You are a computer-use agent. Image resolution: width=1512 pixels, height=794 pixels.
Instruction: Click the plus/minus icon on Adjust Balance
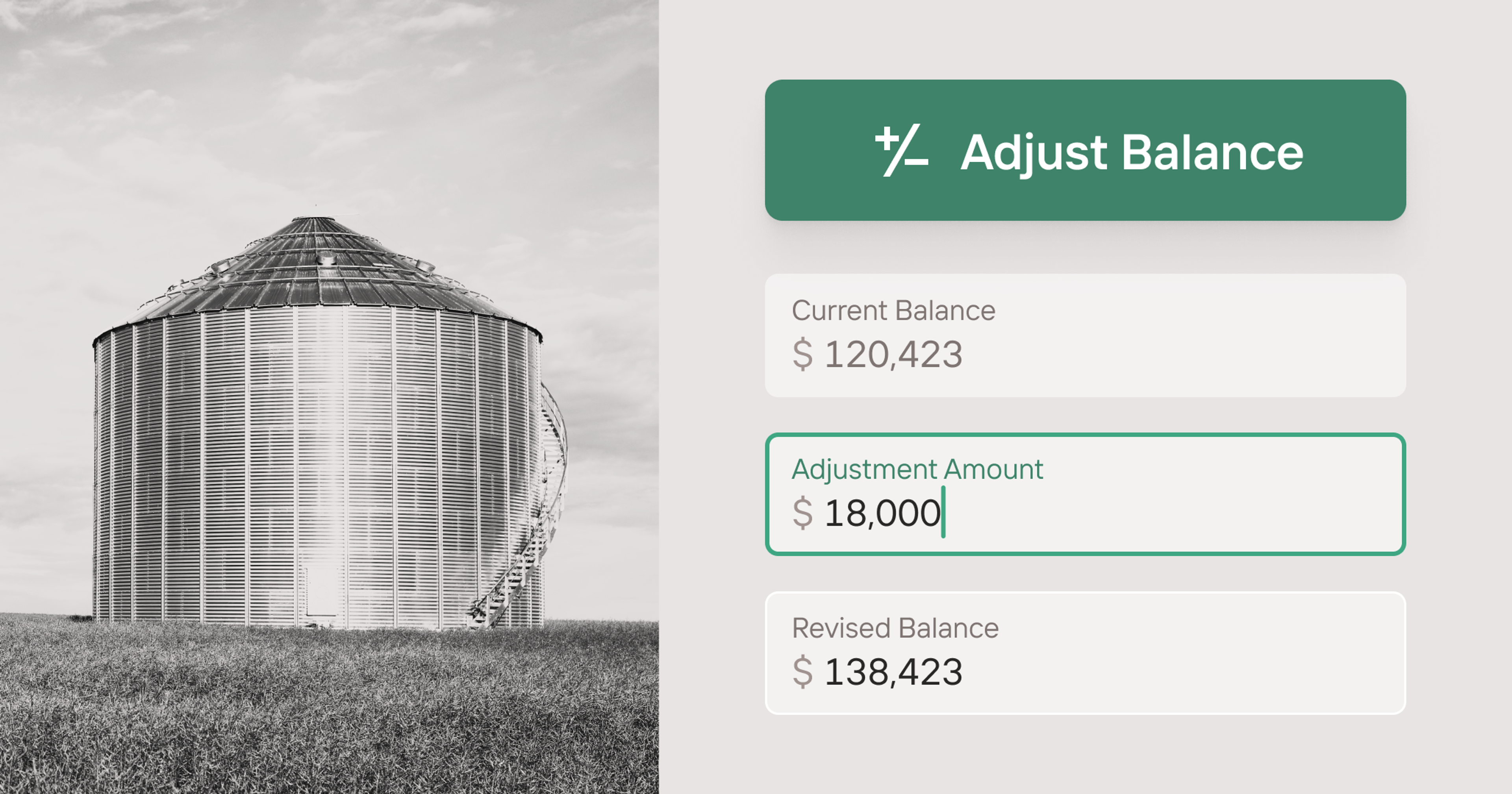901,151
